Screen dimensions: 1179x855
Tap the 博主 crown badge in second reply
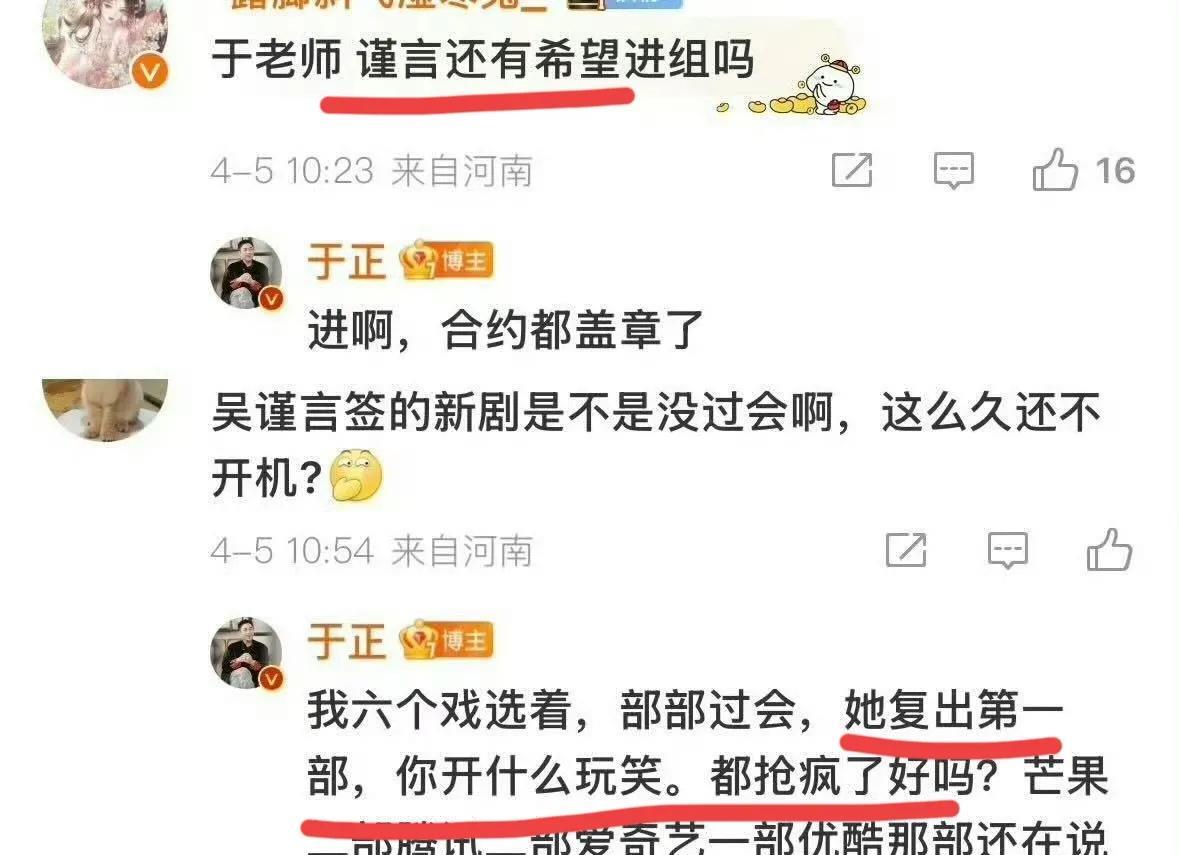447,641
